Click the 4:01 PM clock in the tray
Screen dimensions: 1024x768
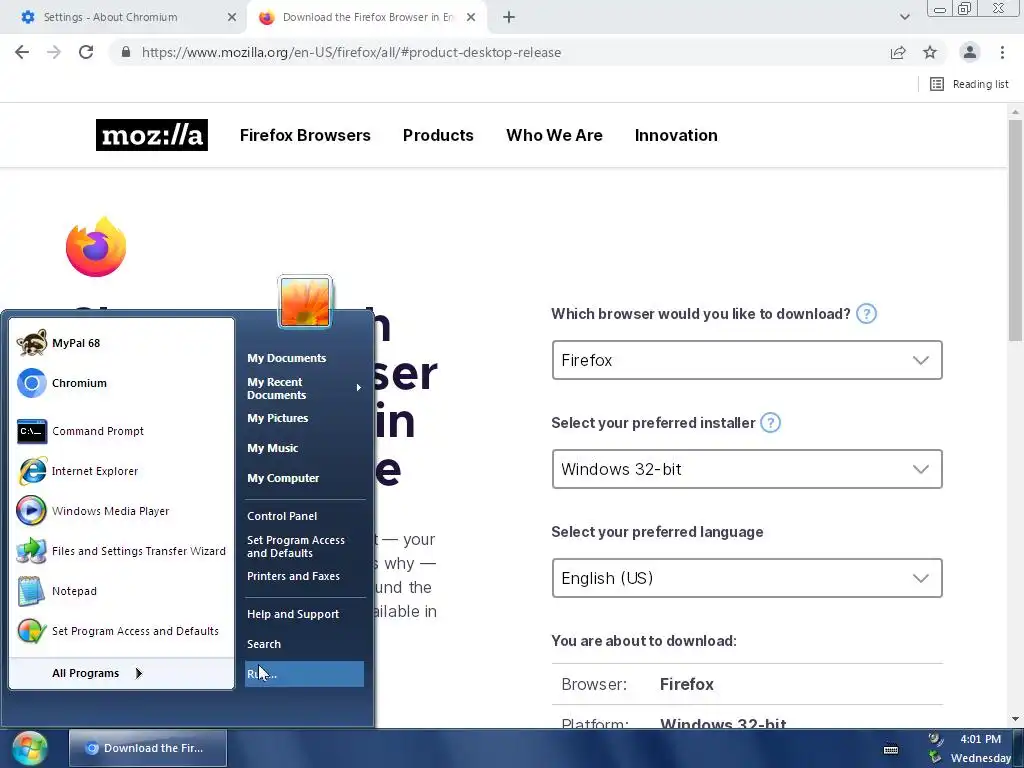tap(980, 739)
